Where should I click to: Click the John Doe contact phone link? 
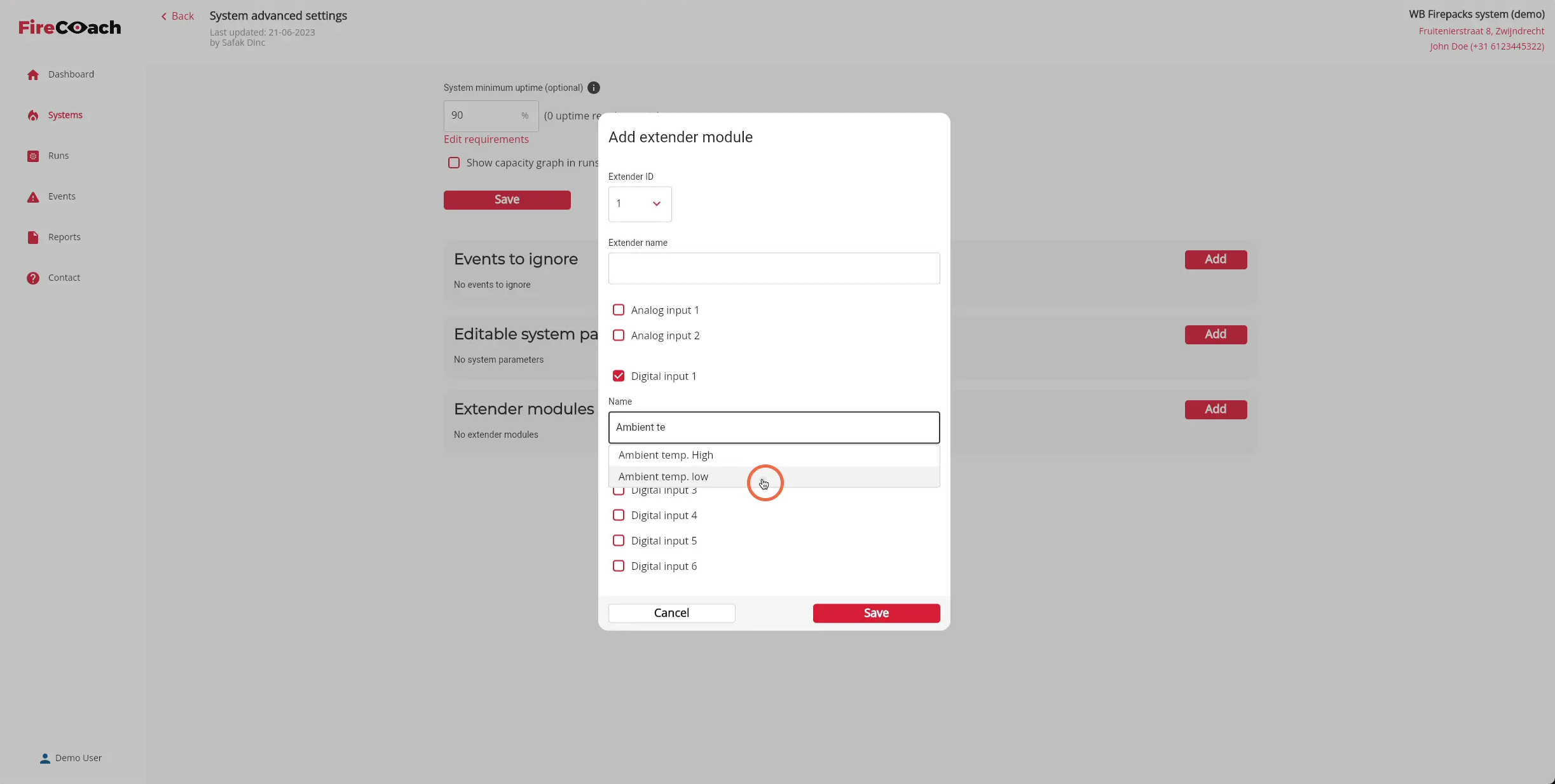coord(1486,46)
